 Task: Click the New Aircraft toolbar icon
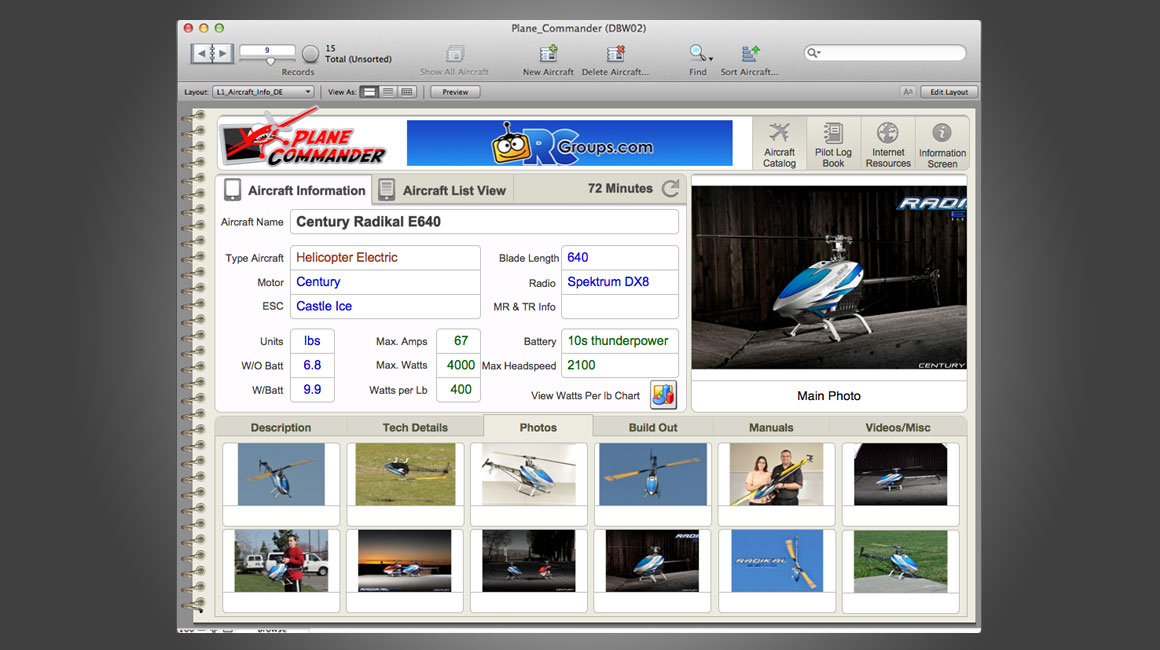point(548,53)
